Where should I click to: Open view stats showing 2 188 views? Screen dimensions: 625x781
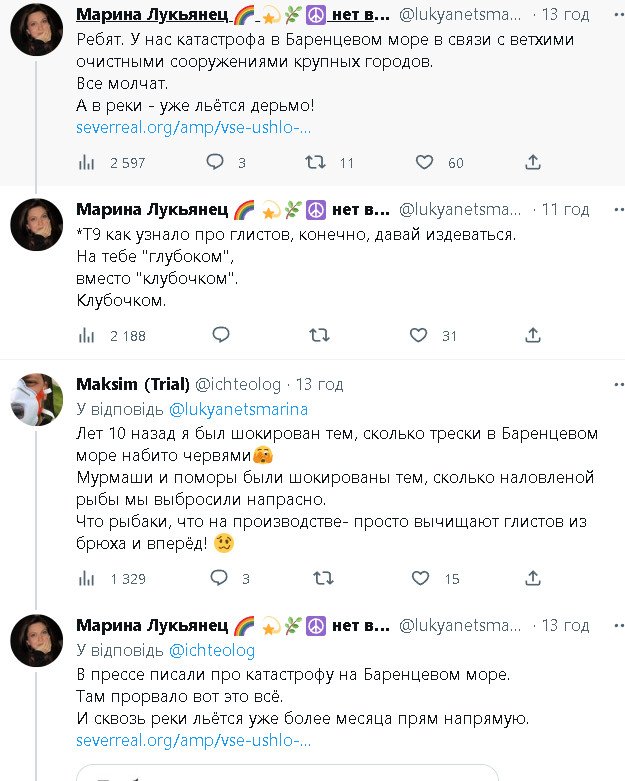(87, 335)
